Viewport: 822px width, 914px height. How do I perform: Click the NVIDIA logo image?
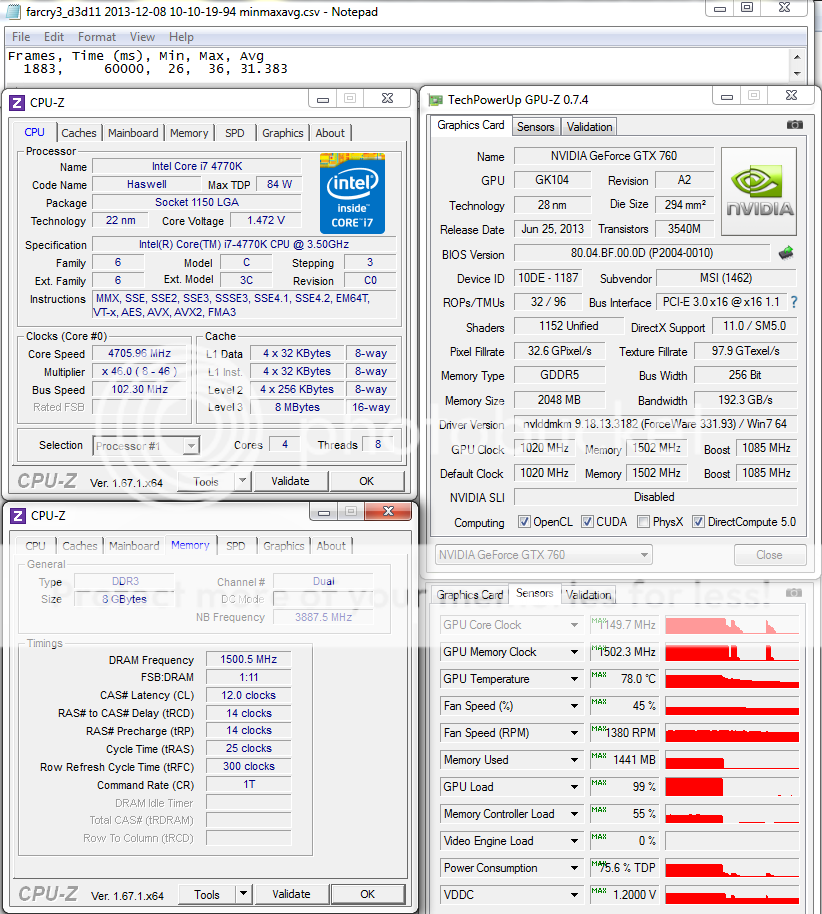pyautogui.click(x=760, y=189)
